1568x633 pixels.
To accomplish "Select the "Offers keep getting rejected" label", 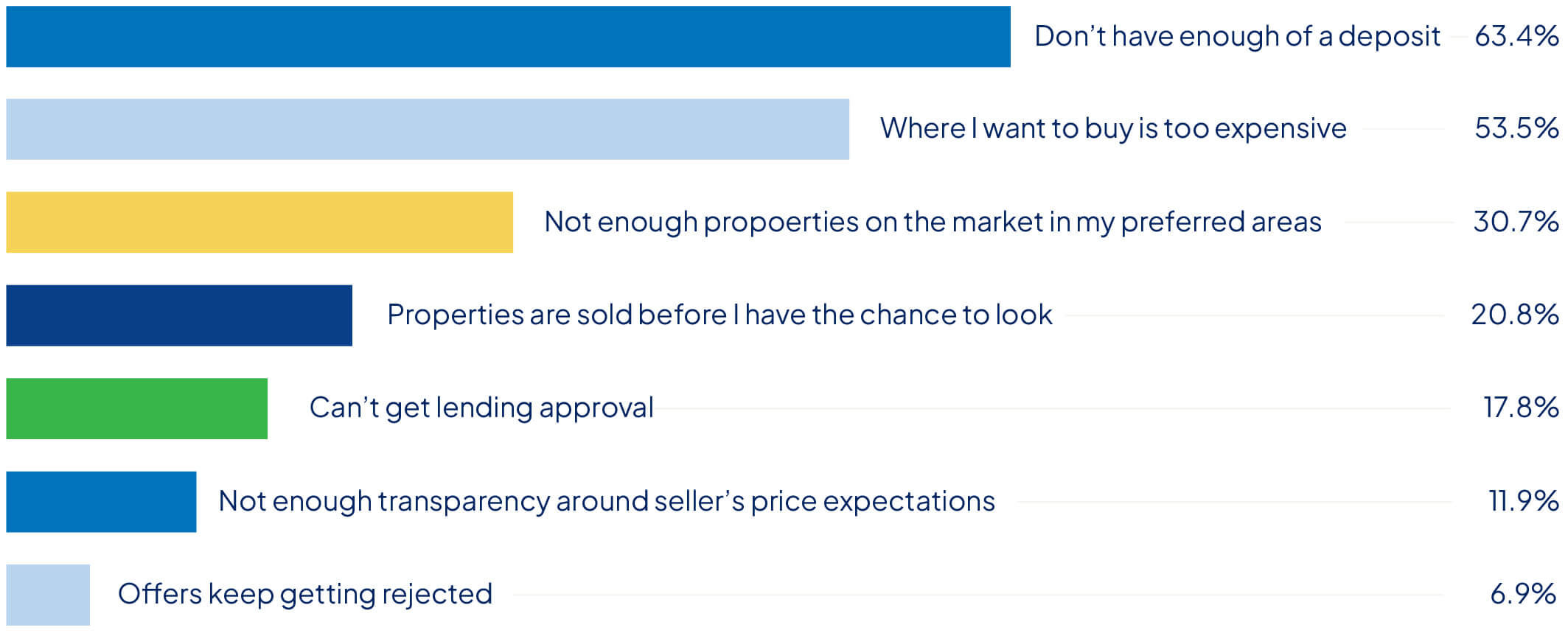I will tap(305, 594).
